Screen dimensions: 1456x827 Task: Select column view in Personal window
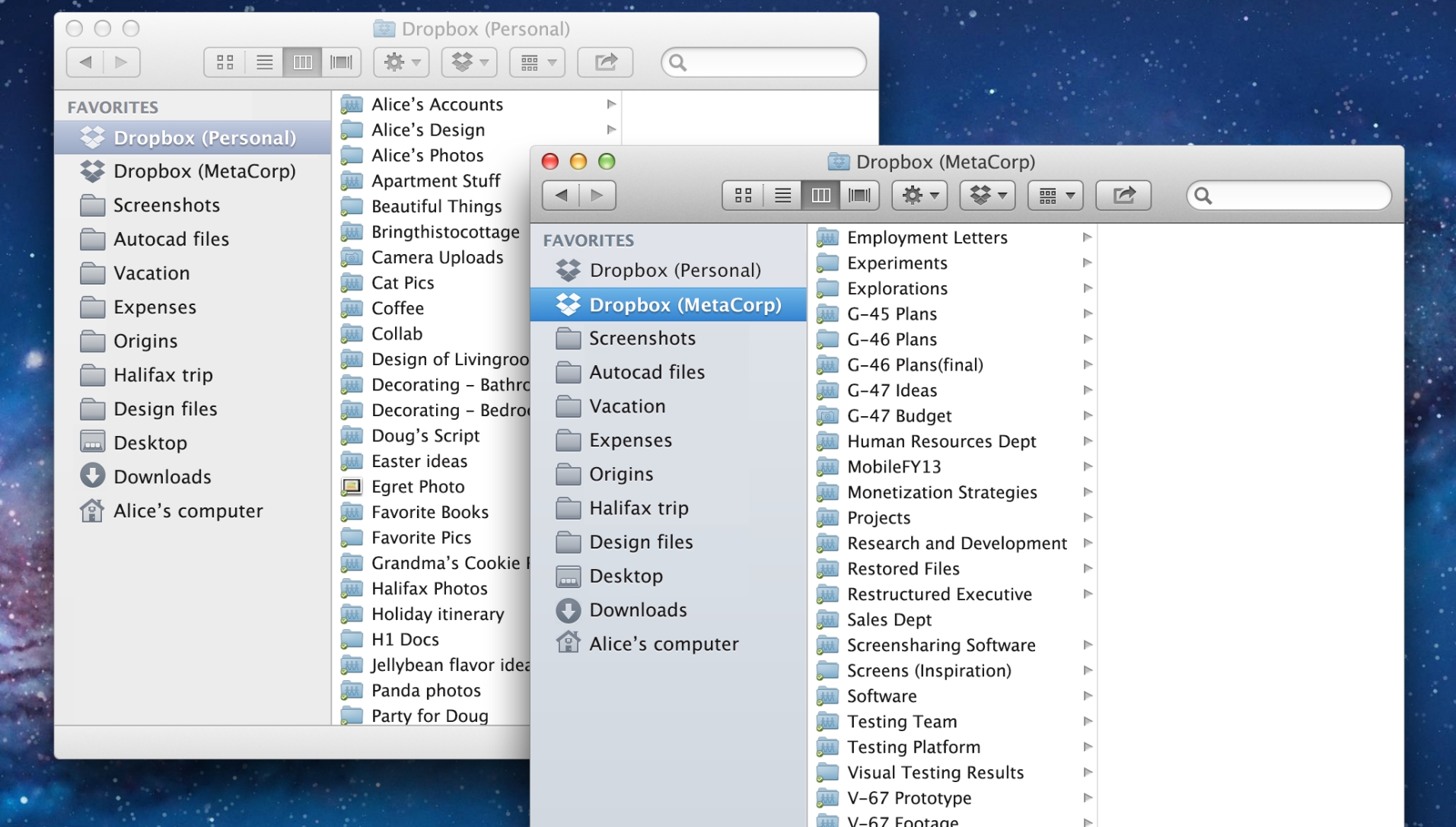click(302, 62)
